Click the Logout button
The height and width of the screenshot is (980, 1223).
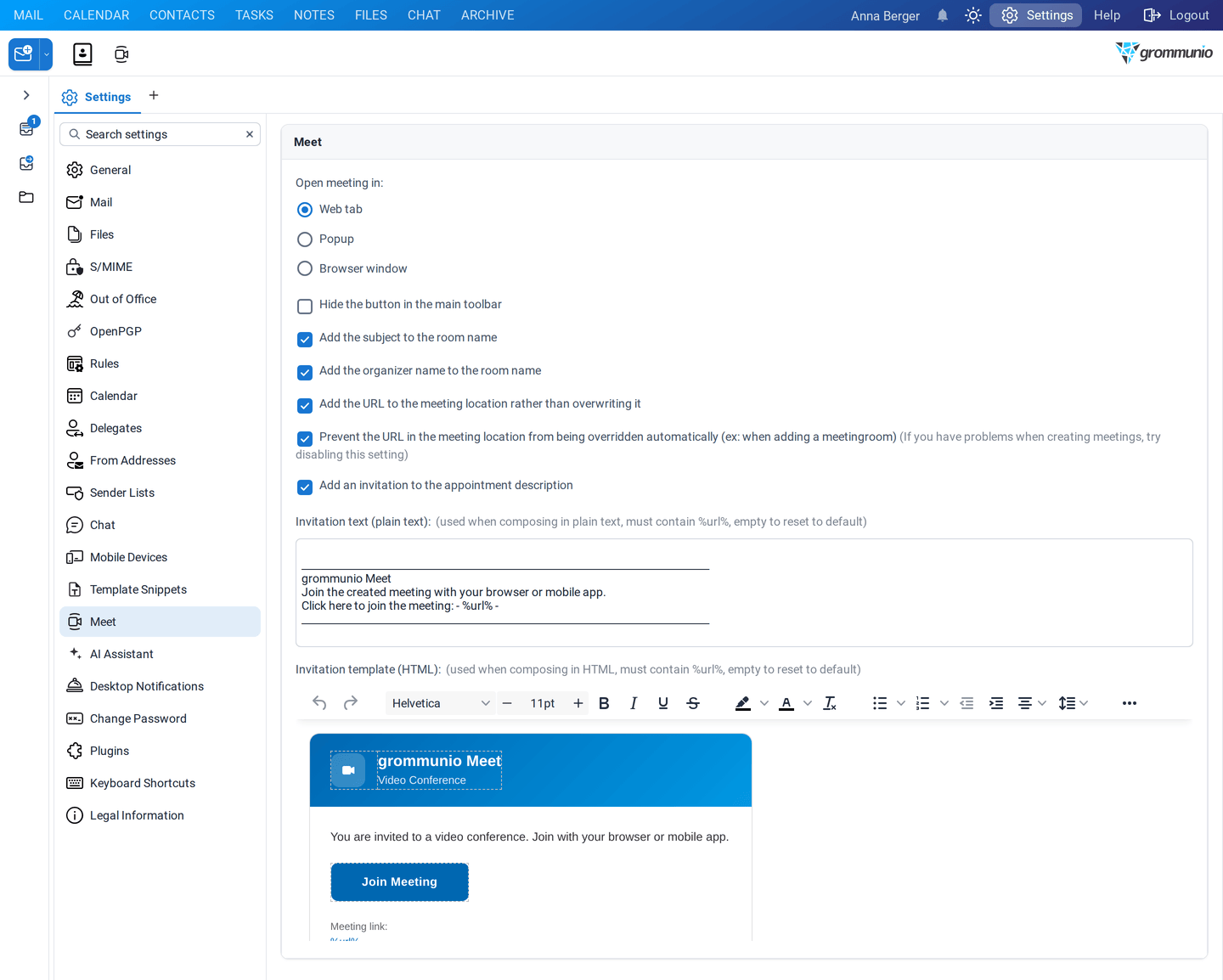point(1176,15)
